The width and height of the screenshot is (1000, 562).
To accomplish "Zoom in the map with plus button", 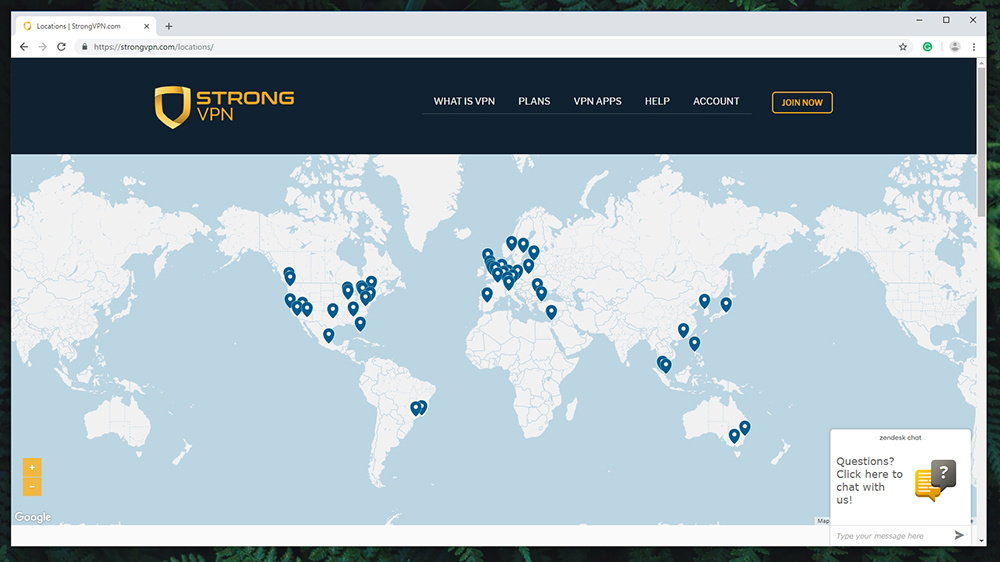I will [x=32, y=467].
